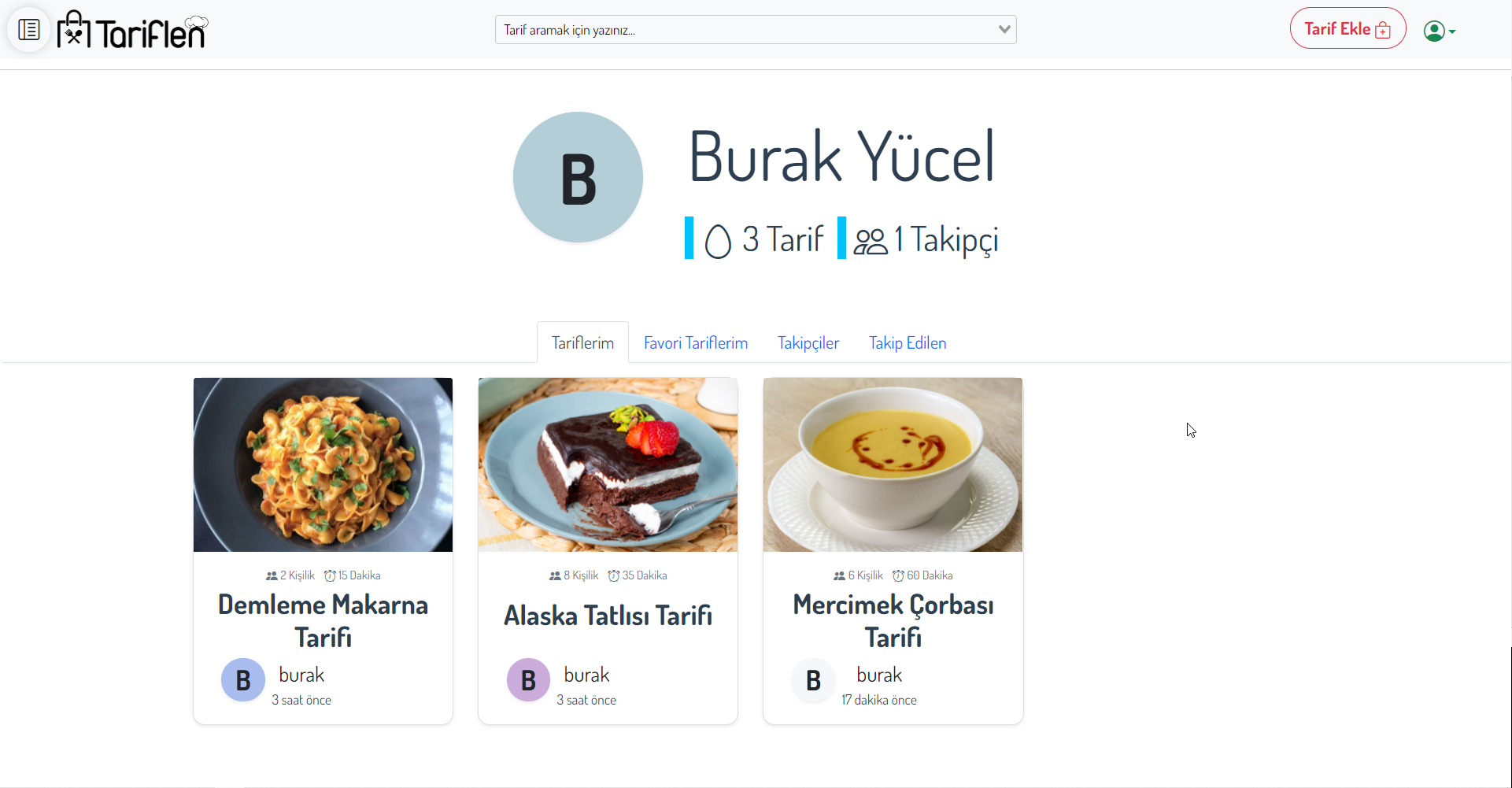Image resolution: width=1512 pixels, height=788 pixels.
Task: Click the egg icon beside 3 Tarif
Action: [718, 240]
